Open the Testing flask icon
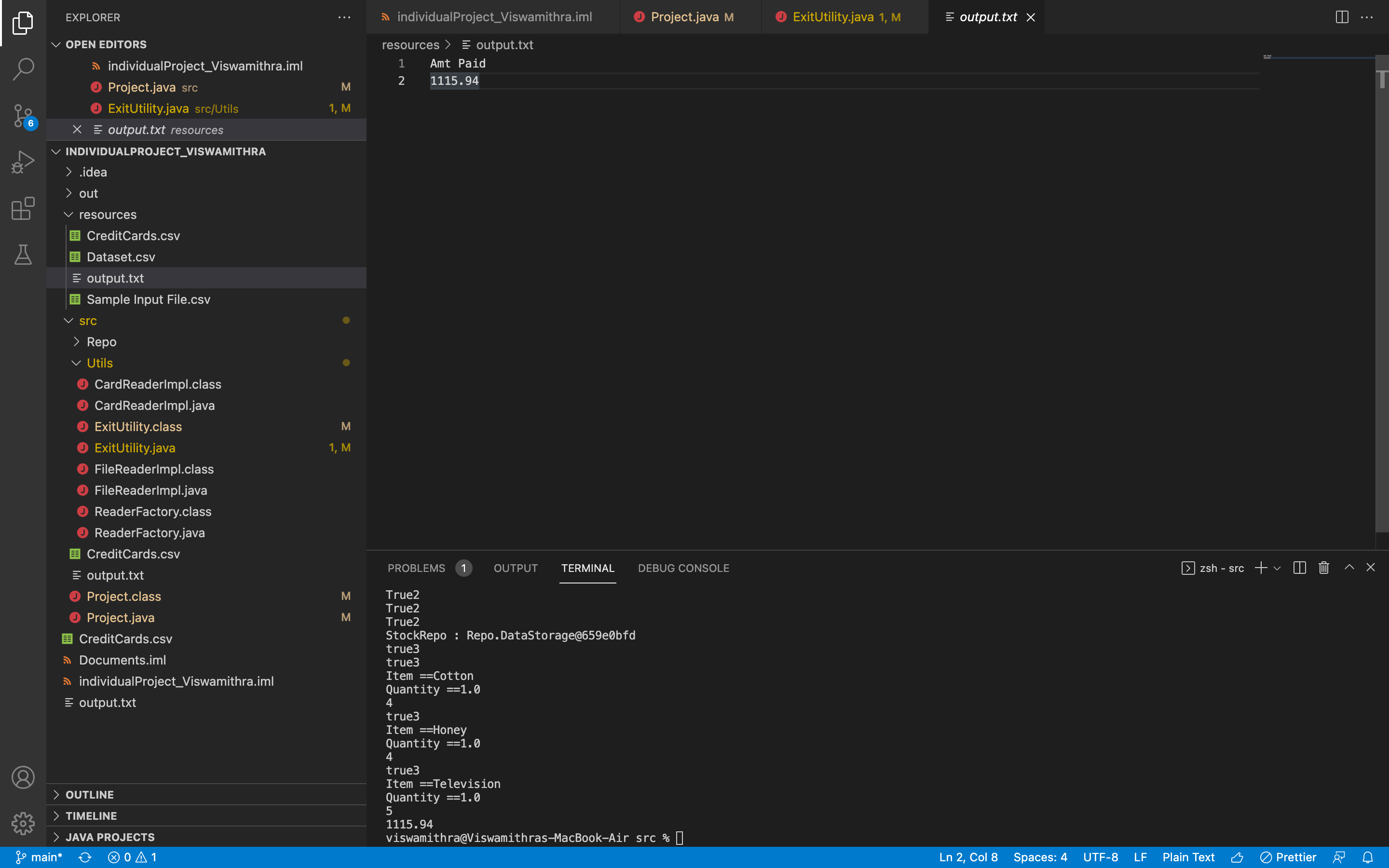Image resolution: width=1389 pixels, height=868 pixels. pos(23,254)
